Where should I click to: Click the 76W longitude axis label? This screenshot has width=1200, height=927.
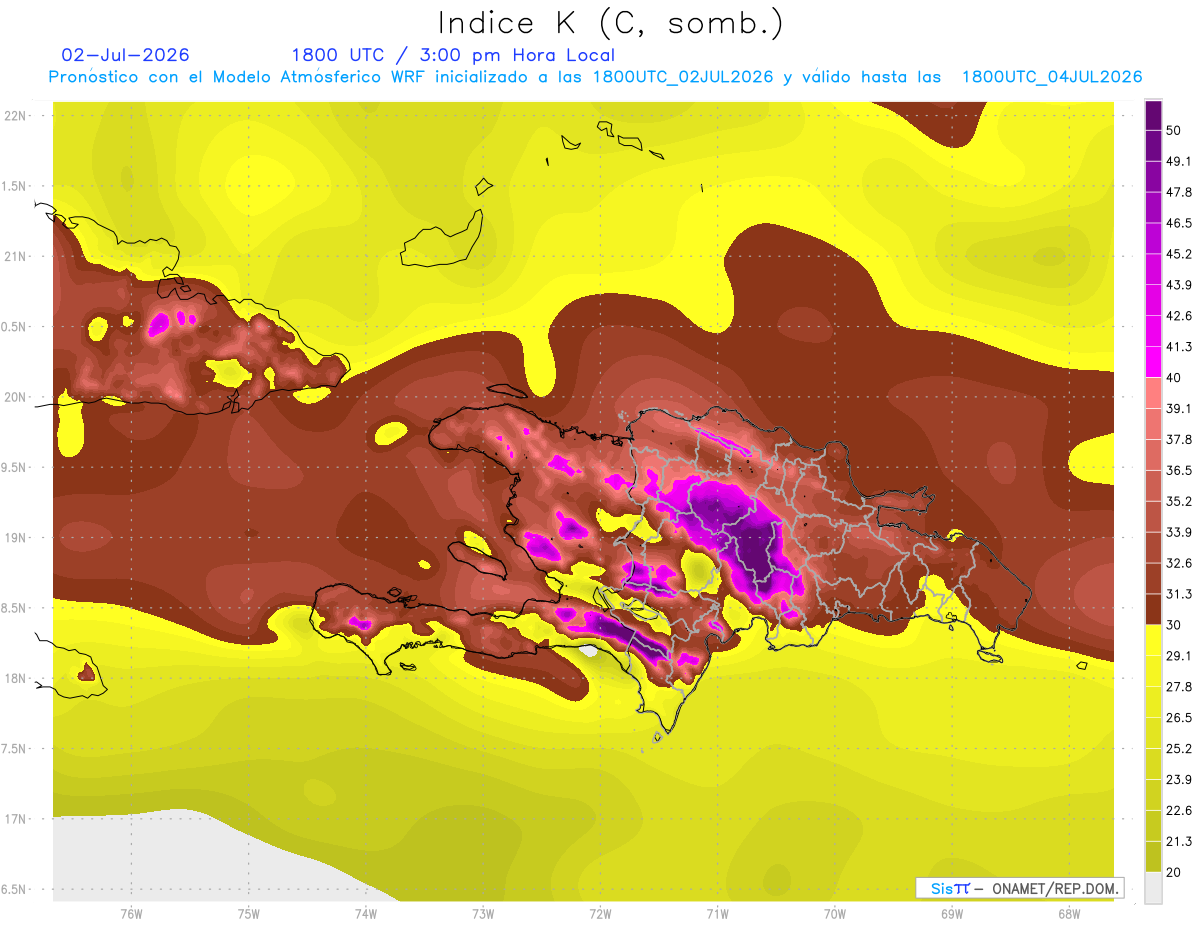131,913
